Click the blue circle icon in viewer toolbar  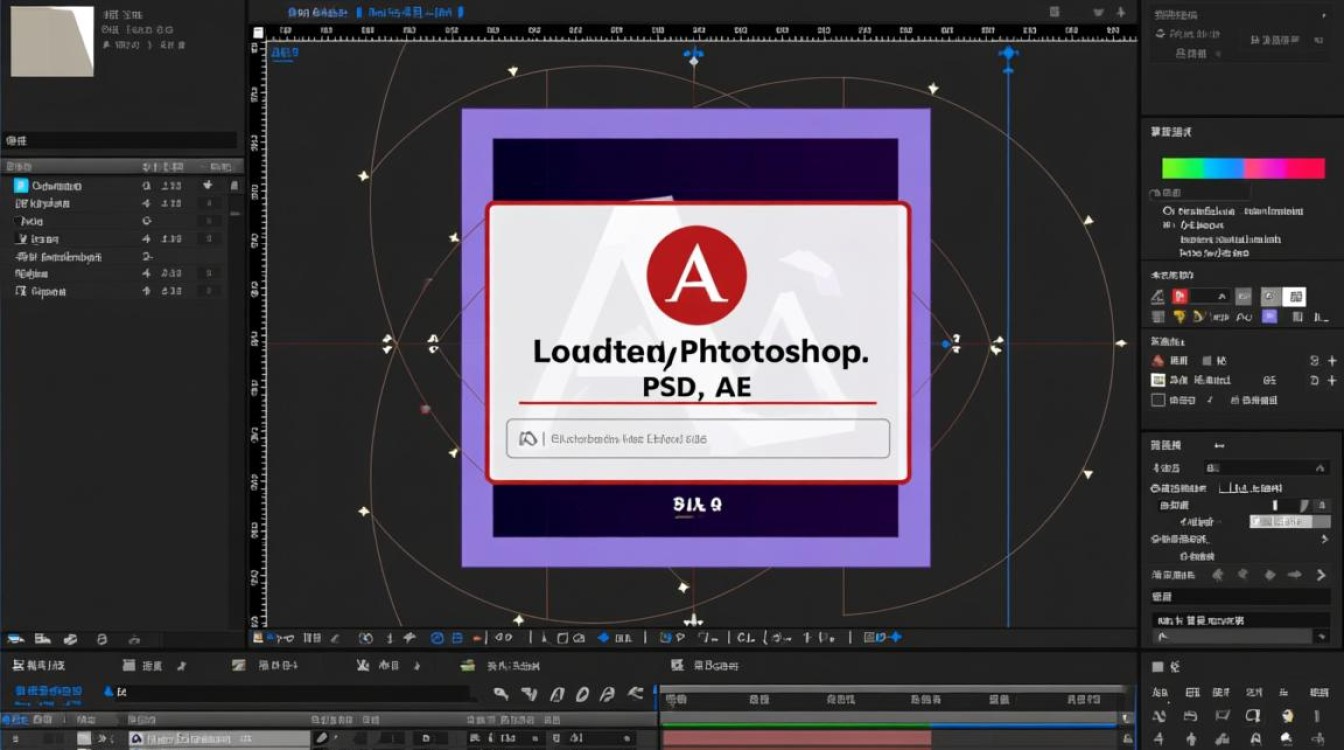(x=437, y=638)
